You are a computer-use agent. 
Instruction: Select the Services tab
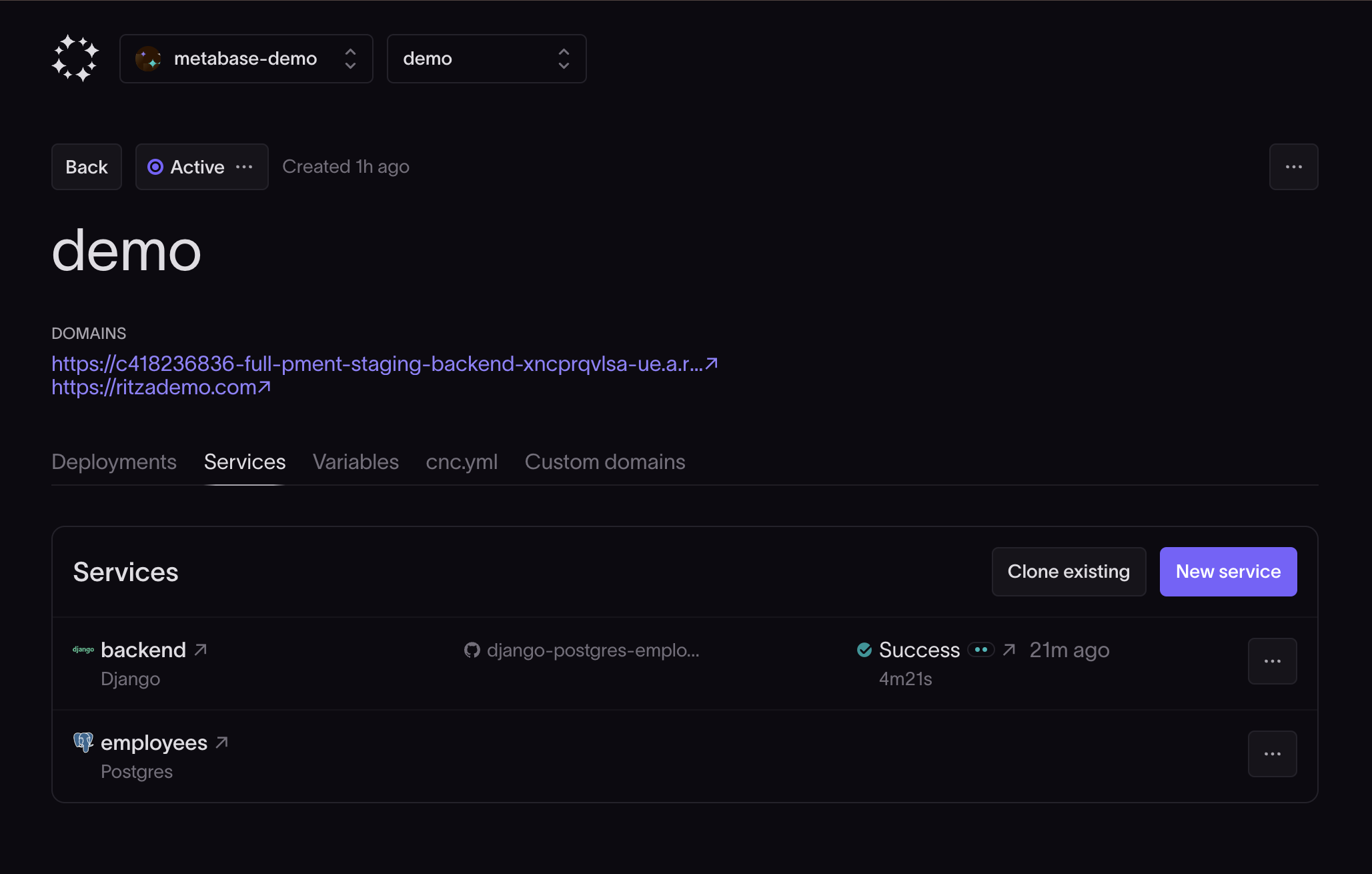(245, 462)
